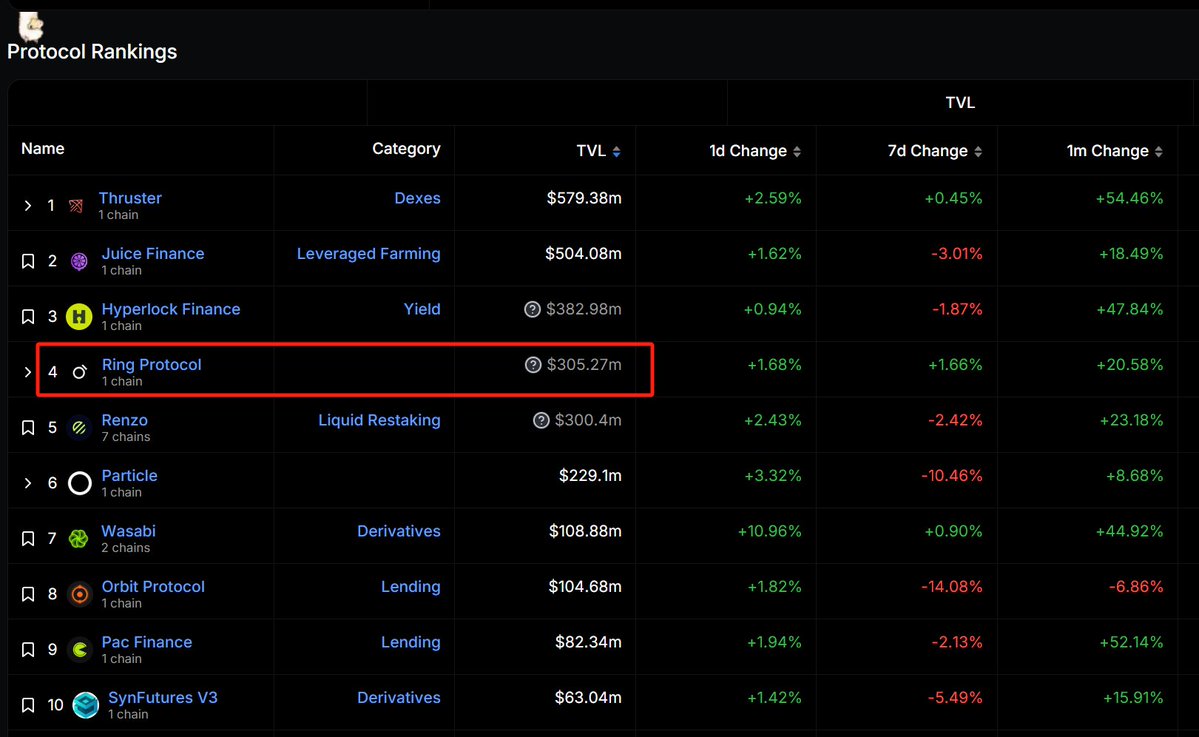Expand the Ring Protocol row chevron
The height and width of the screenshot is (737, 1199).
click(28, 372)
